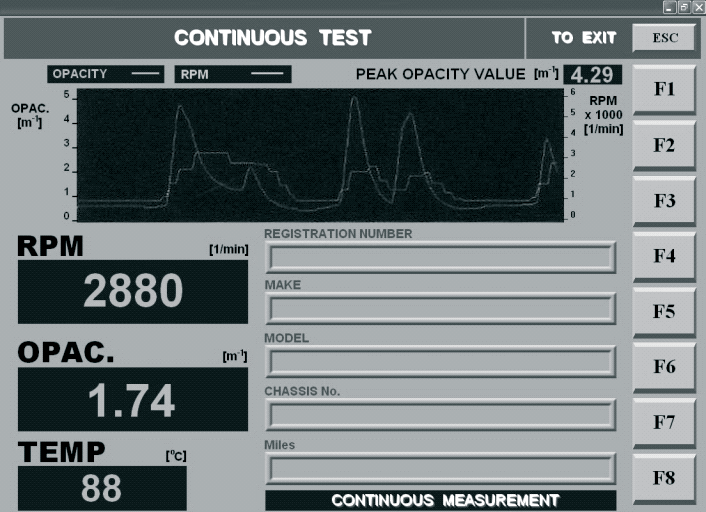Click the opacity and RPM graph
The height and width of the screenshot is (512, 706).
(x=320, y=155)
